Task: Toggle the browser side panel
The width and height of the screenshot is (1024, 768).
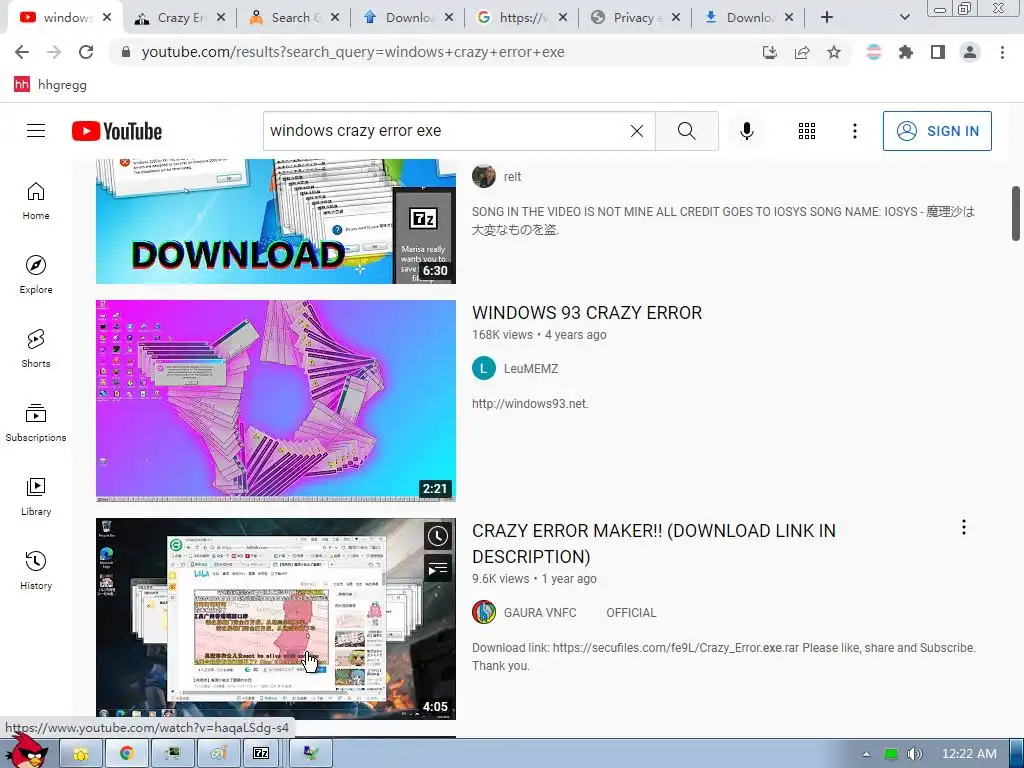Action: pyautogui.click(x=938, y=52)
